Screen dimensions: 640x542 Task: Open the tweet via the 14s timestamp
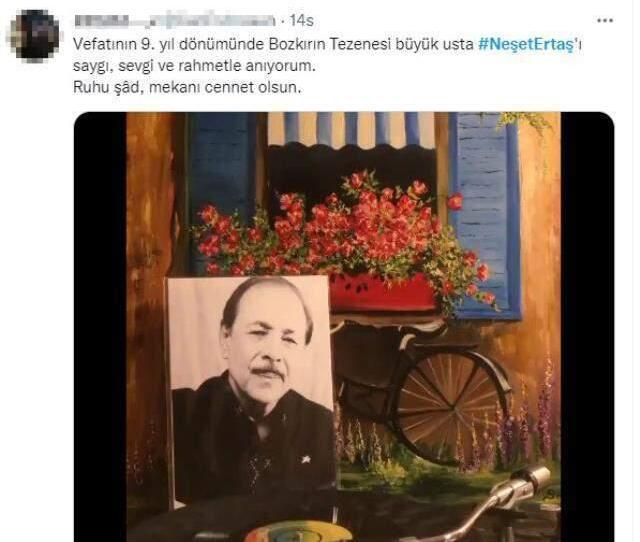(x=301, y=20)
